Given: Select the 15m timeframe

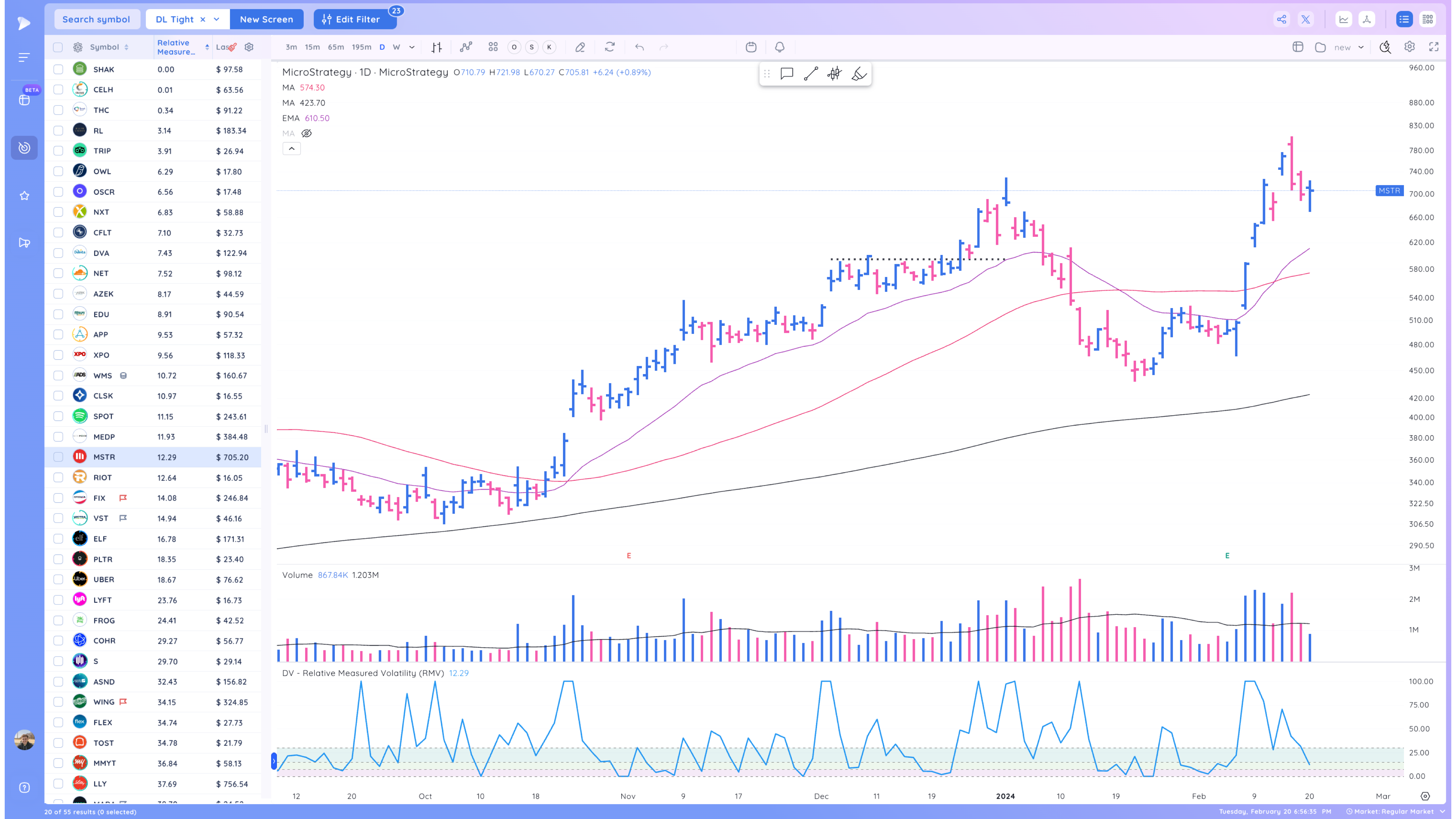Looking at the screenshot, I should 312,47.
